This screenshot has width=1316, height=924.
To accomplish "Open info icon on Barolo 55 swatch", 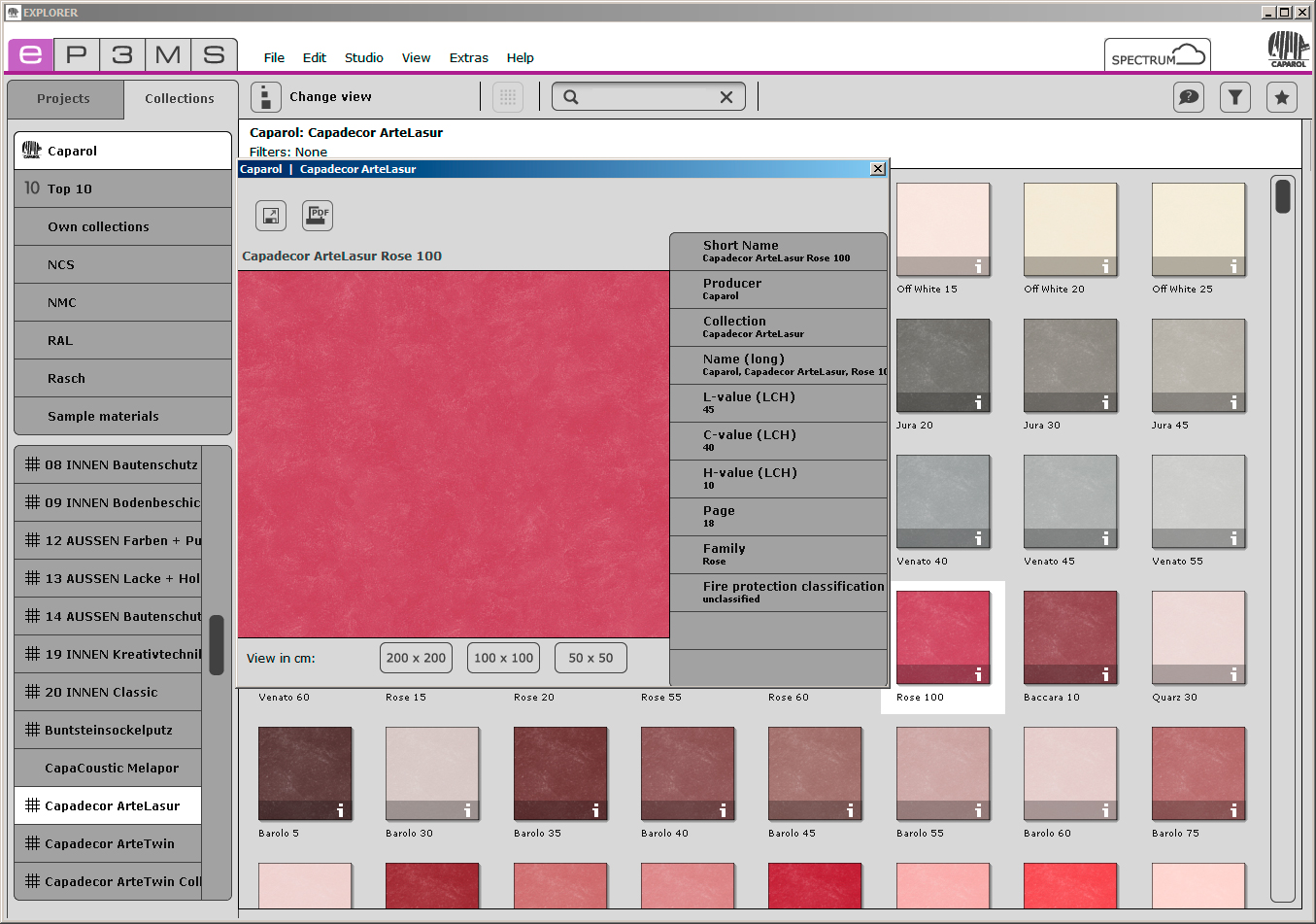I will (978, 810).
